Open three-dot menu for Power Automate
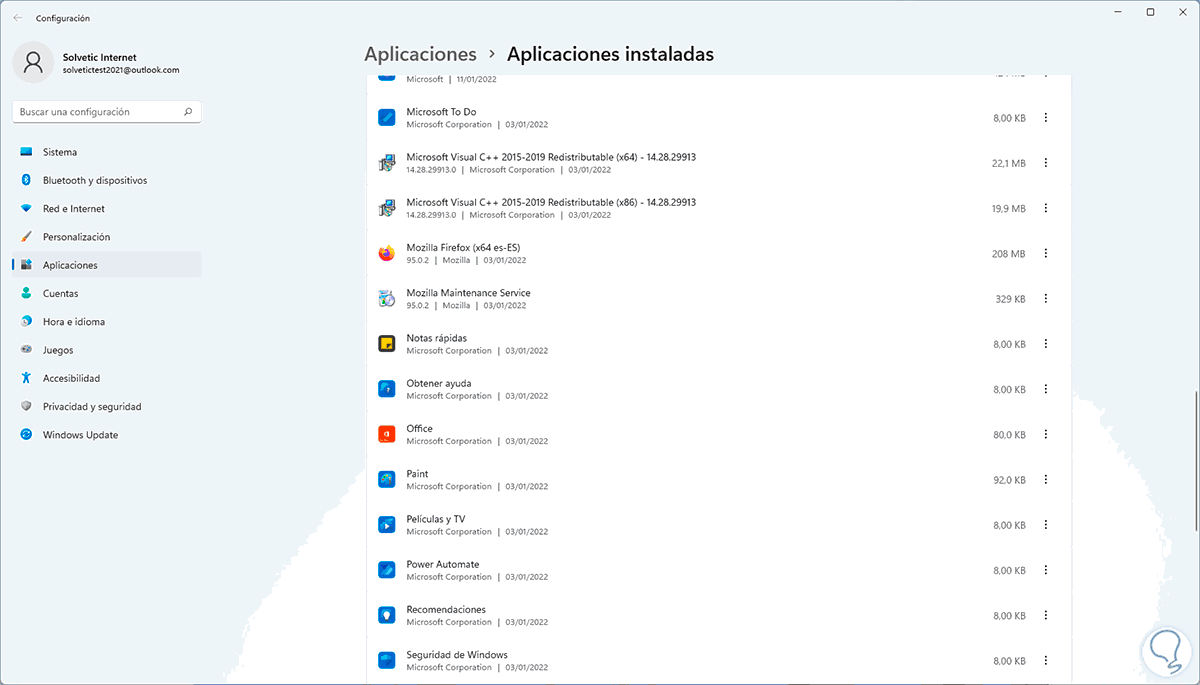The width and height of the screenshot is (1200, 685). [1046, 570]
